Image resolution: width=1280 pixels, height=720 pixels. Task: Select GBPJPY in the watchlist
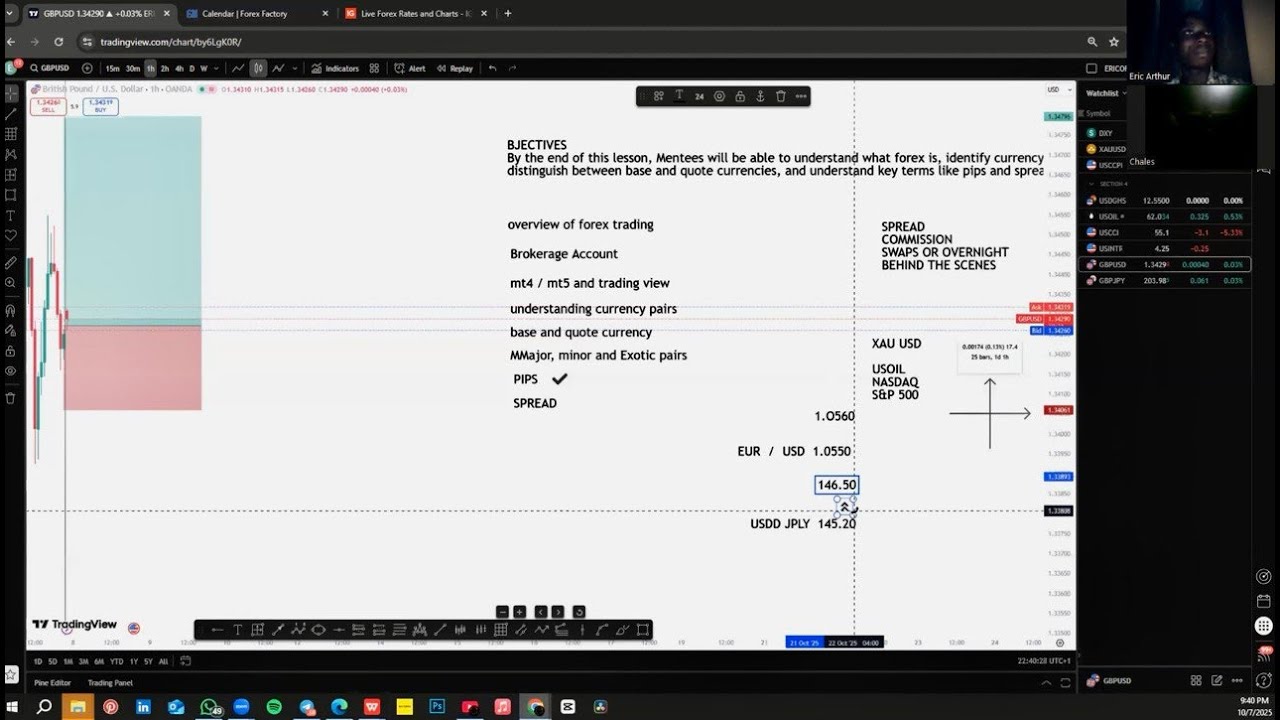[x=1166, y=281]
